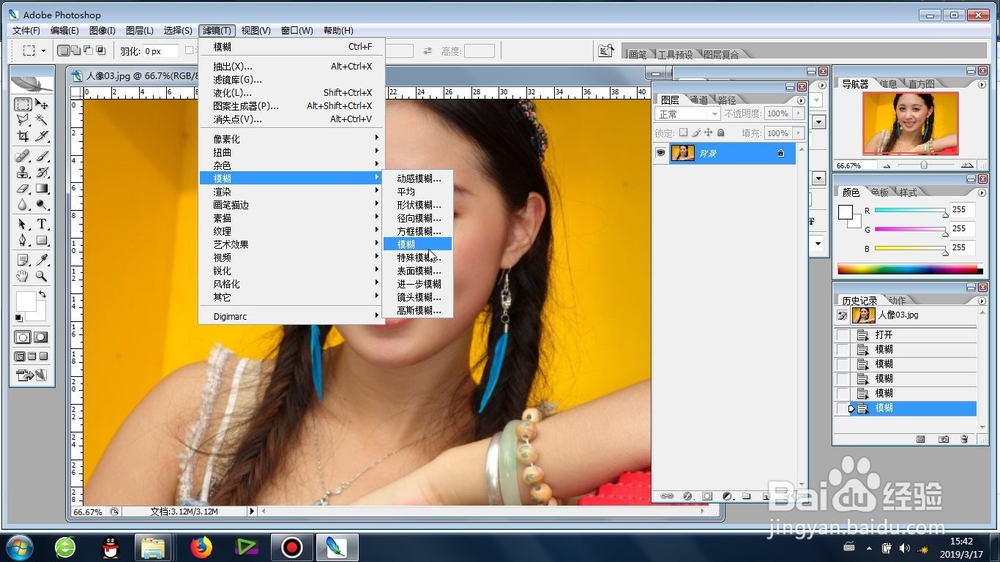Select the Healing Brush tool
The width and height of the screenshot is (1000, 562).
[23, 156]
